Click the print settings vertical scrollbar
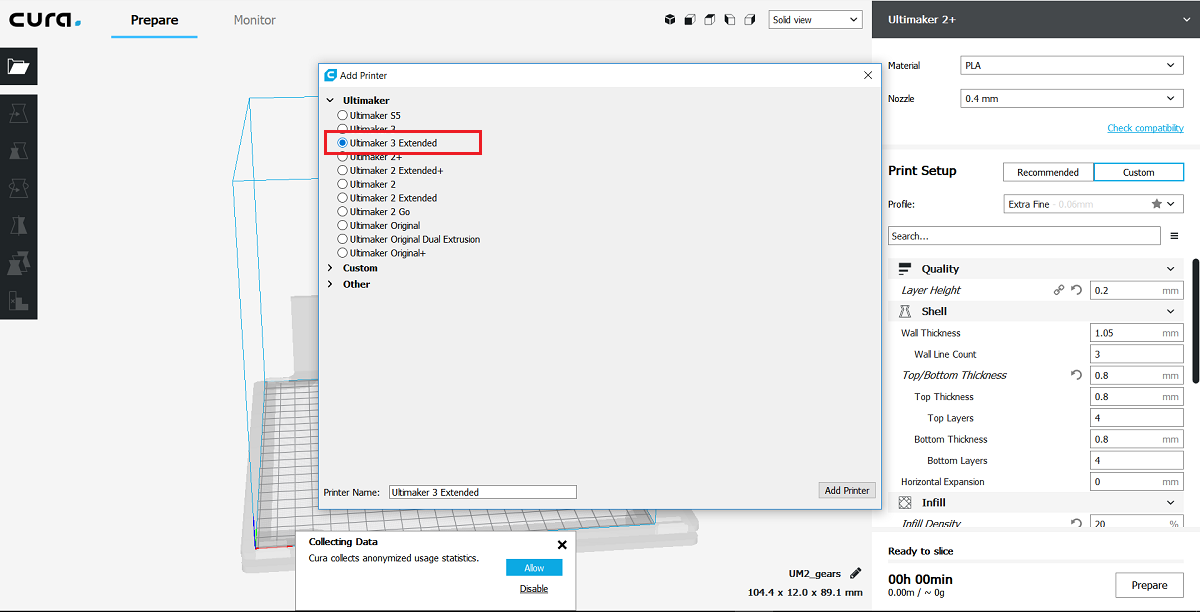The width and height of the screenshot is (1200, 612). 1195,321
